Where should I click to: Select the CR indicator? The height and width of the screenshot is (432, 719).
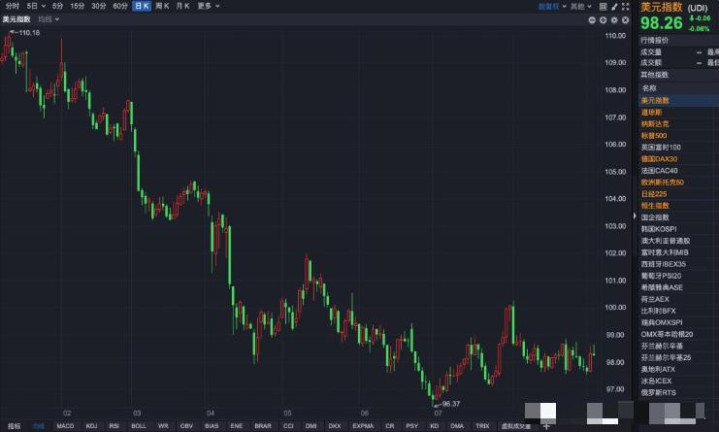click(390, 426)
